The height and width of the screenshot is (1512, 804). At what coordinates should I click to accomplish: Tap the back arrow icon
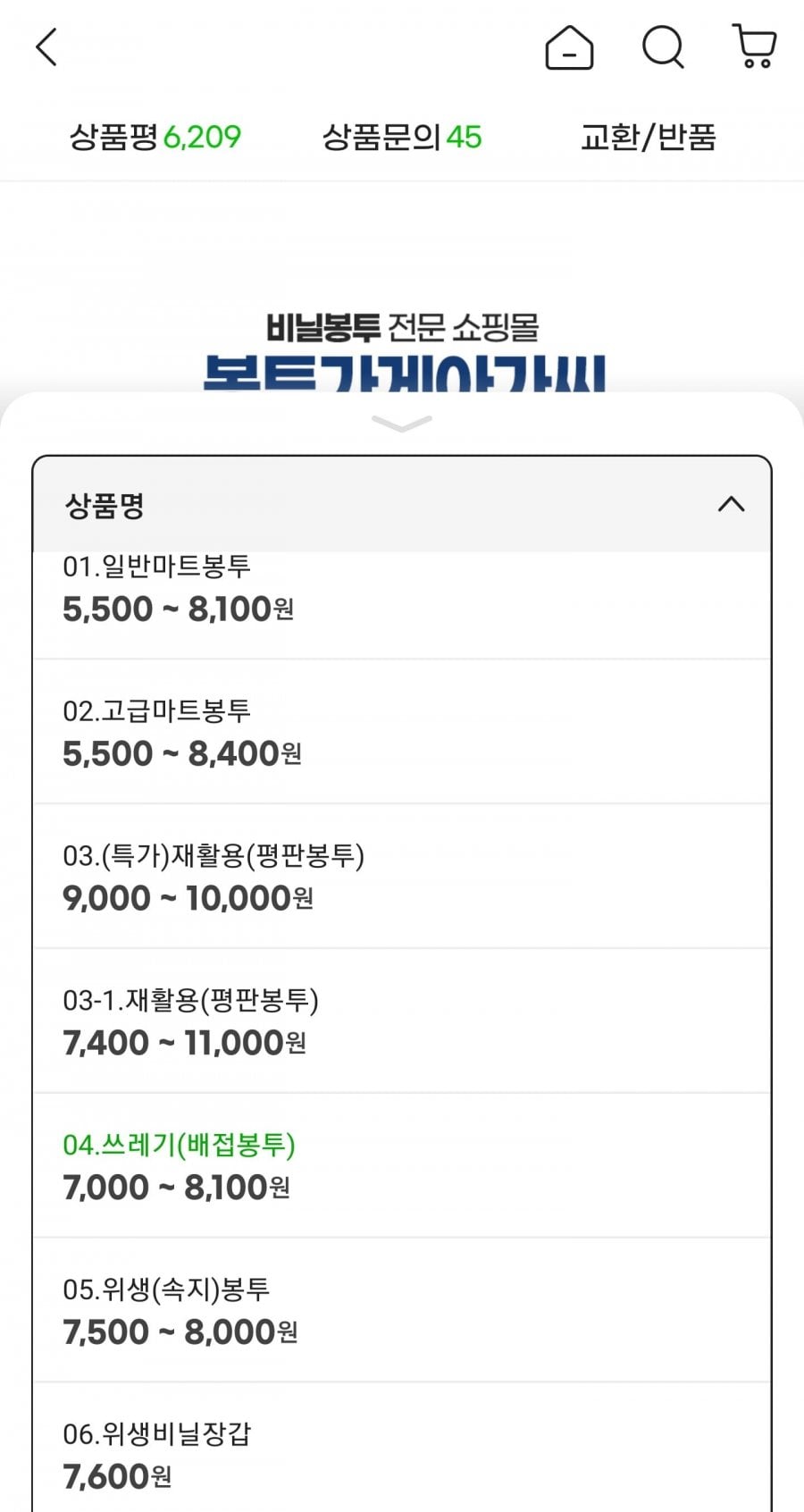(x=46, y=47)
